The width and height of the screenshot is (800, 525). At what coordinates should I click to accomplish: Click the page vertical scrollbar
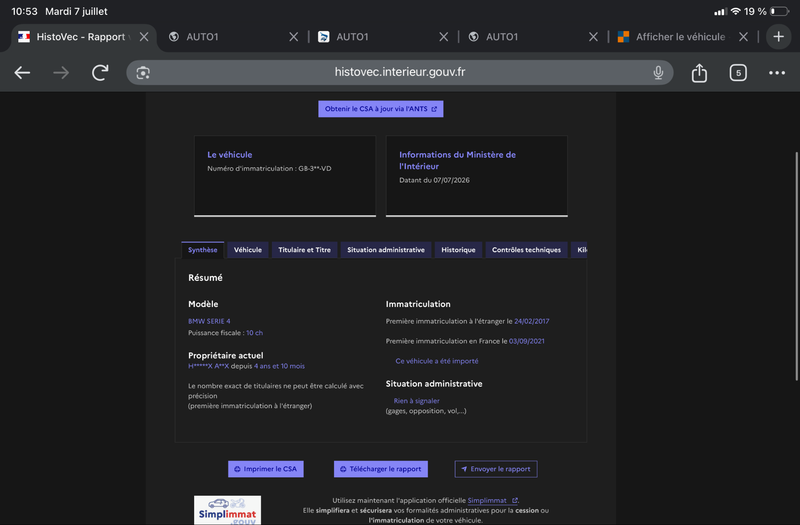pyautogui.click(x=796, y=266)
